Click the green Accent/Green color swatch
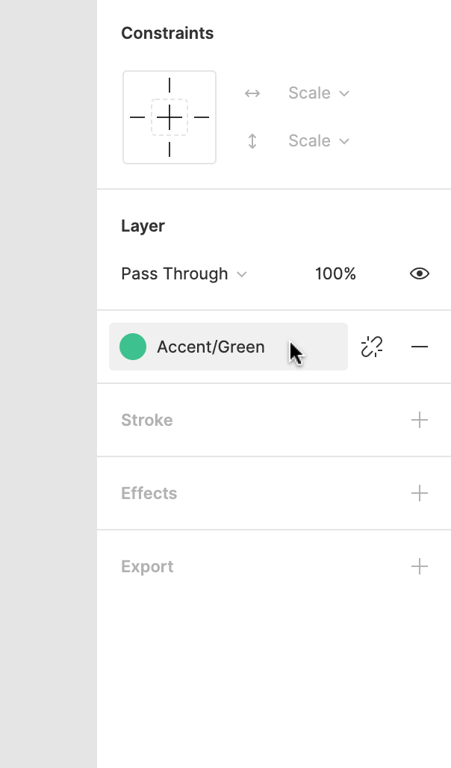Image resolution: width=451 pixels, height=768 pixels. tap(133, 347)
